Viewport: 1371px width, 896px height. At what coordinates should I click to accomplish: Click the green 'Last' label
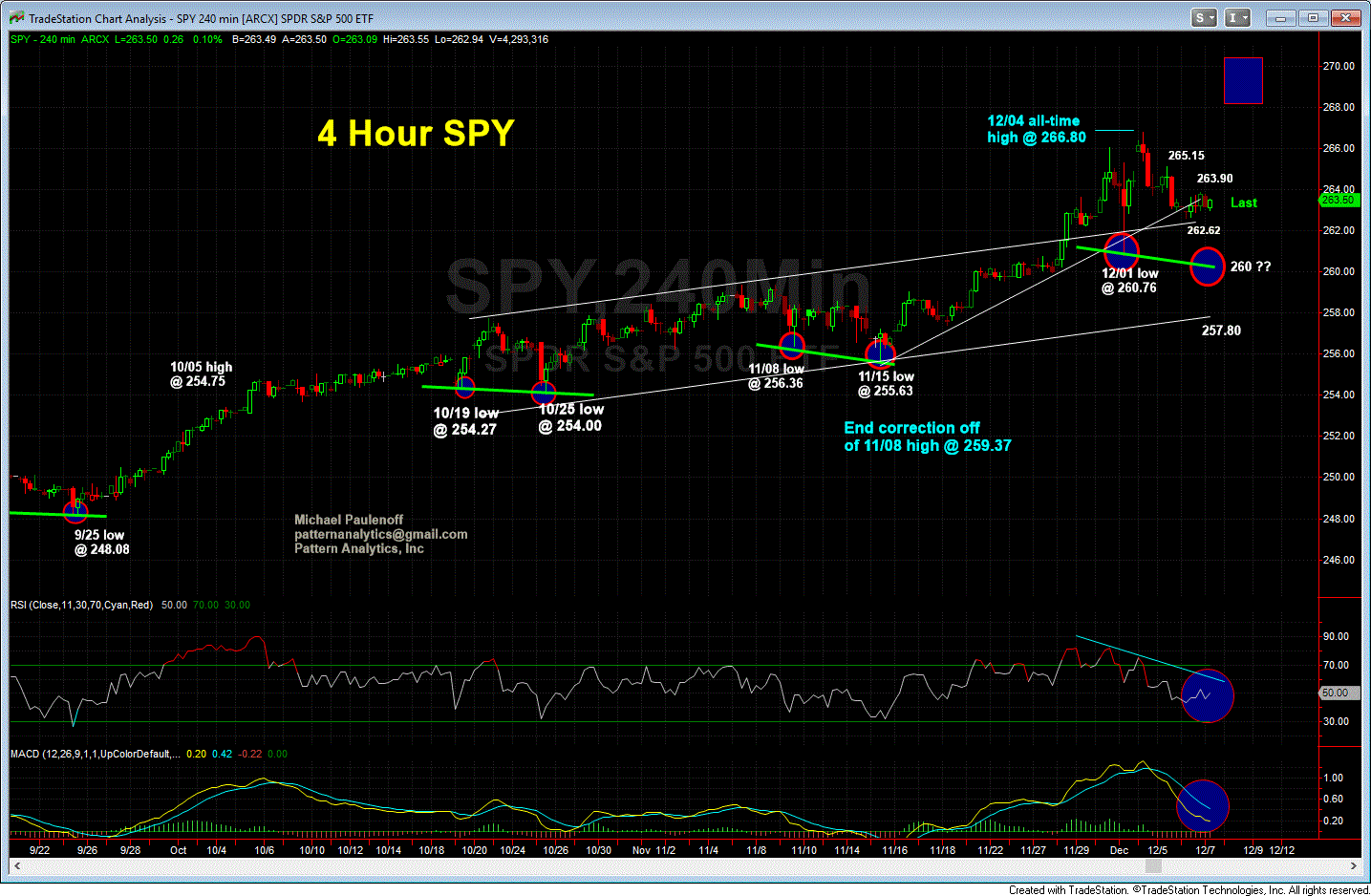click(x=1243, y=203)
